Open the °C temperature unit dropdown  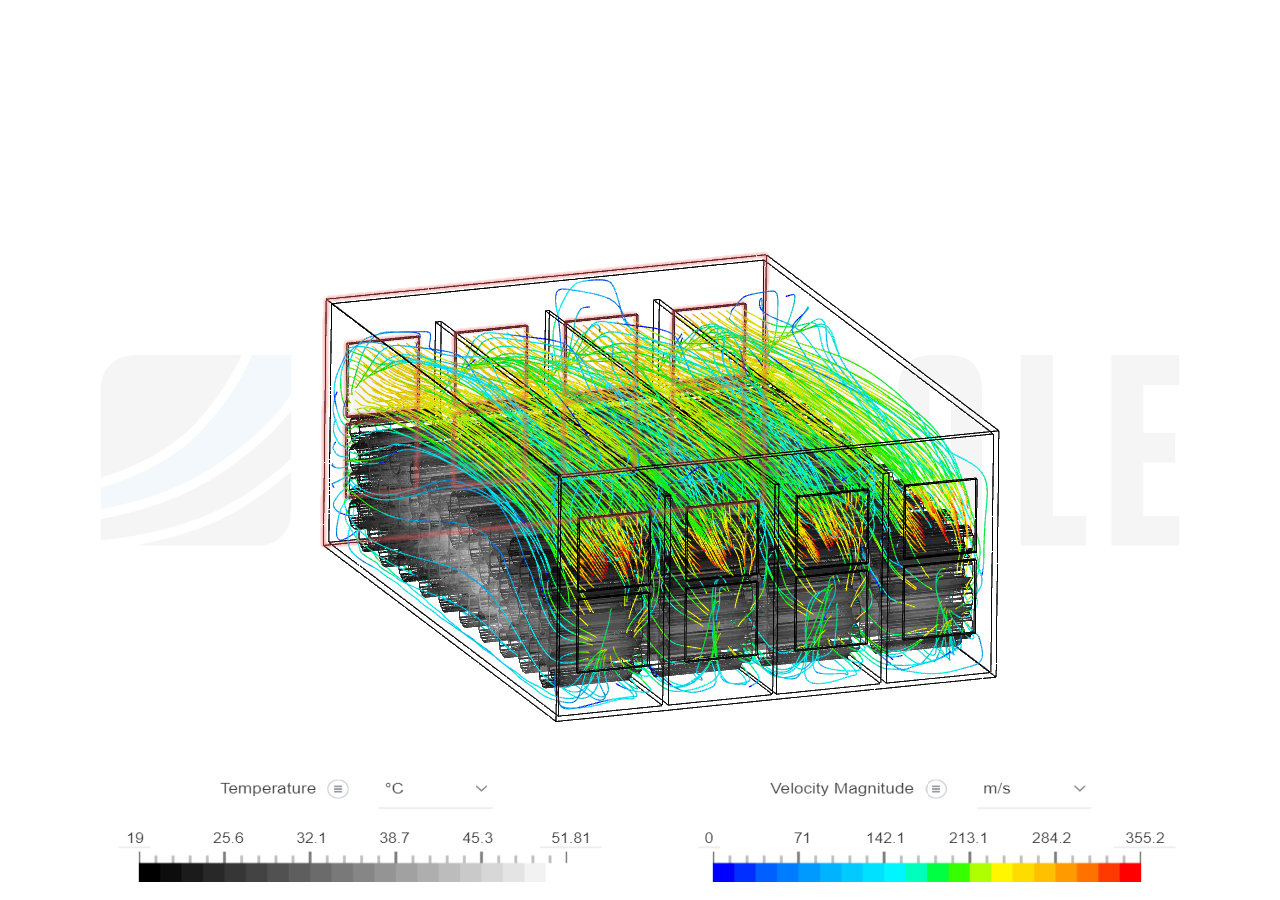(436, 789)
